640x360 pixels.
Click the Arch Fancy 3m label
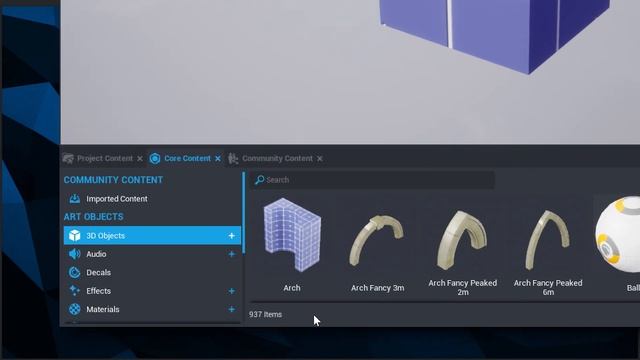coord(378,288)
